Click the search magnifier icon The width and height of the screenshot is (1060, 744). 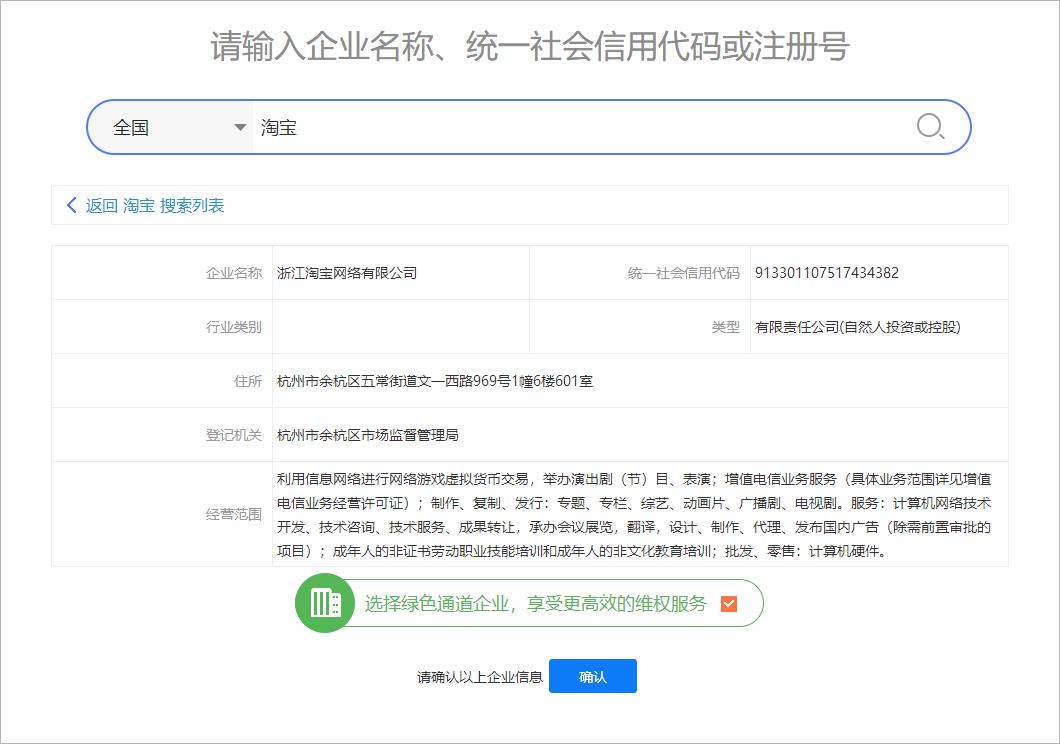(x=930, y=126)
